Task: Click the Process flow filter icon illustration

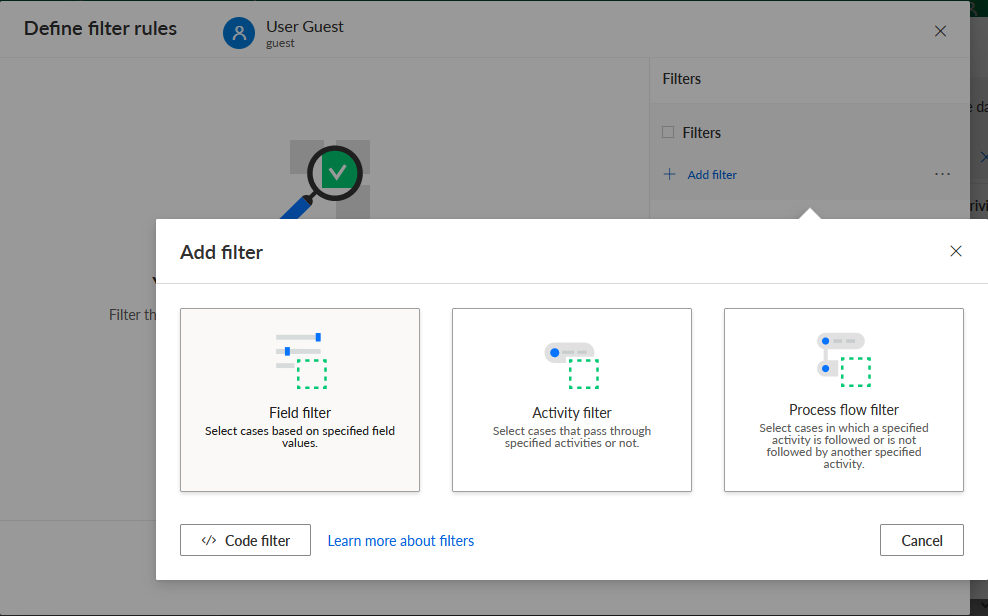Action: point(844,360)
